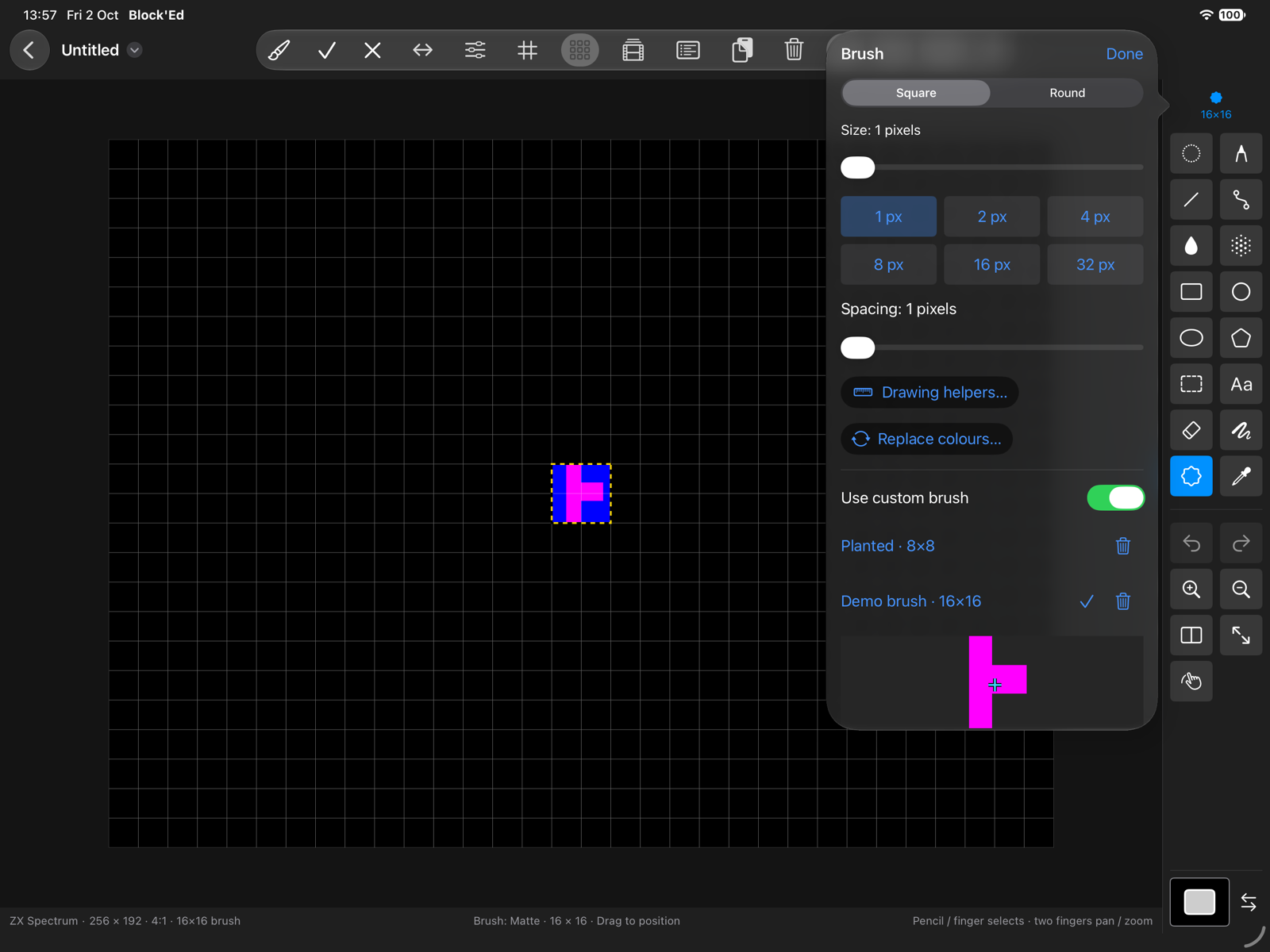
Task: Delete the Planted 8×8 brush
Action: coord(1122,546)
